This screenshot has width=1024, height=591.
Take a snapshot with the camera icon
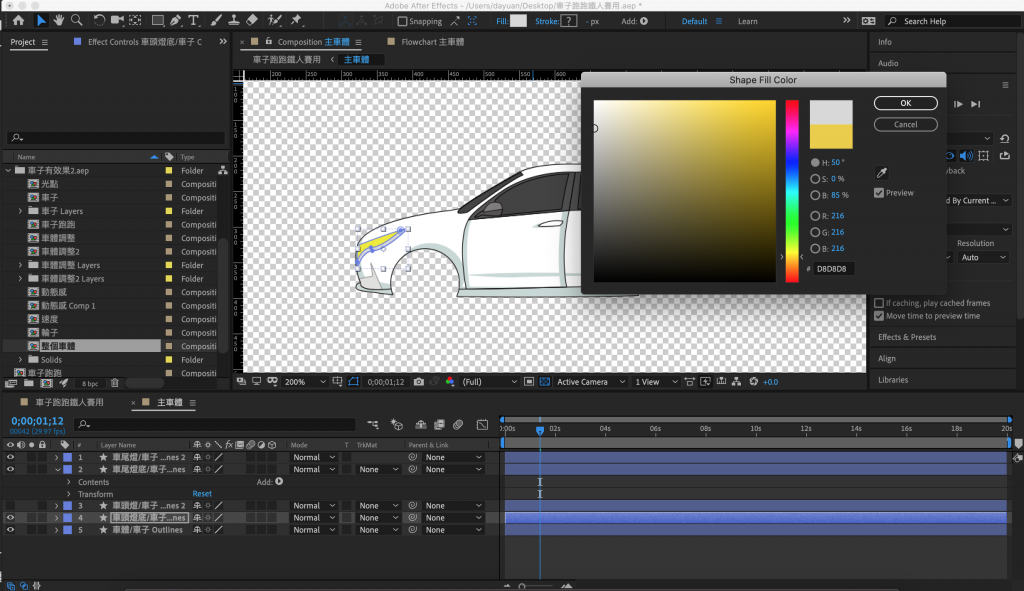(419, 382)
